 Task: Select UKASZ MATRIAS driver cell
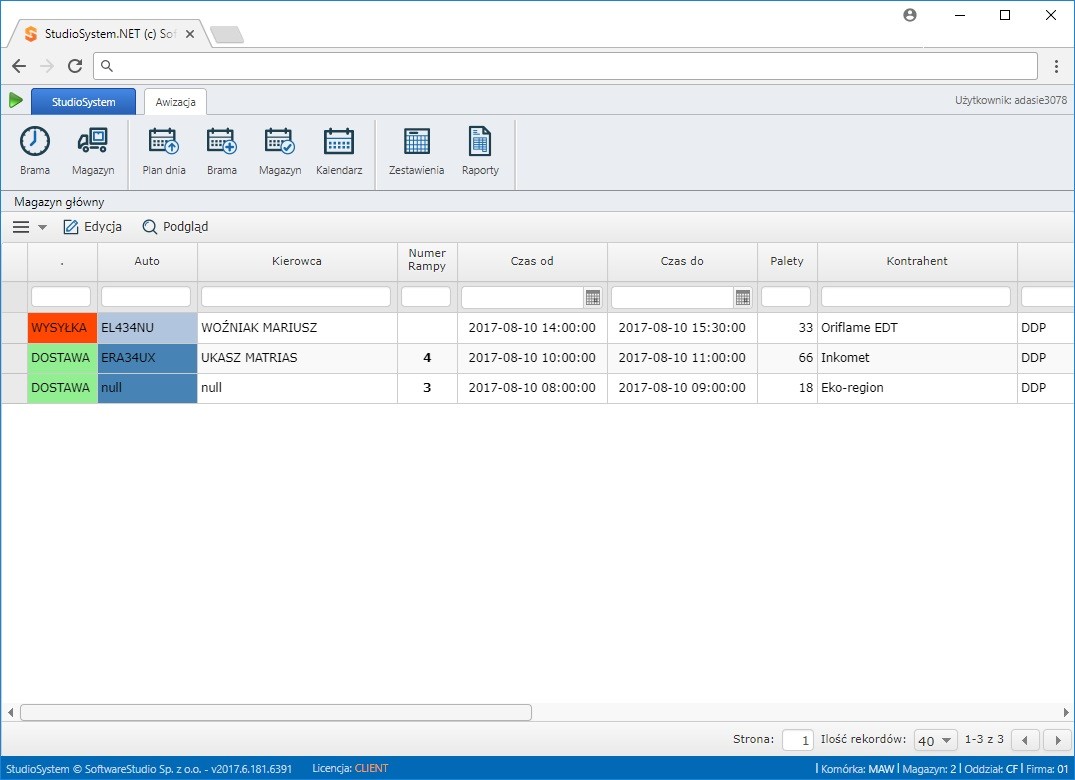[x=297, y=358]
